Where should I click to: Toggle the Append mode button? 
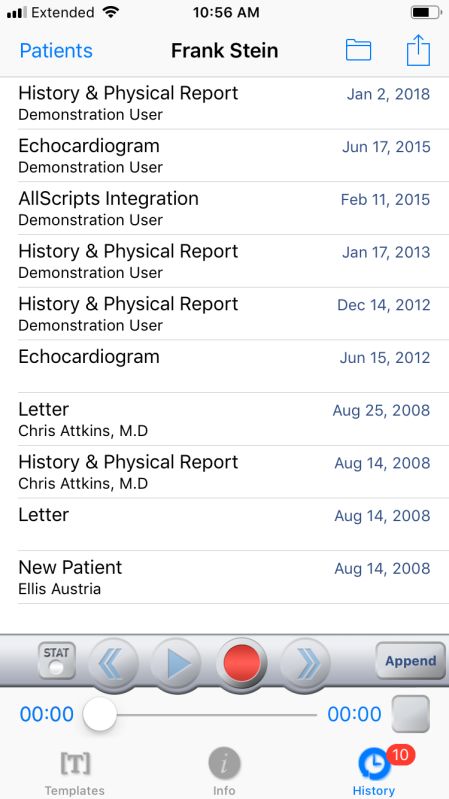pyautogui.click(x=411, y=661)
